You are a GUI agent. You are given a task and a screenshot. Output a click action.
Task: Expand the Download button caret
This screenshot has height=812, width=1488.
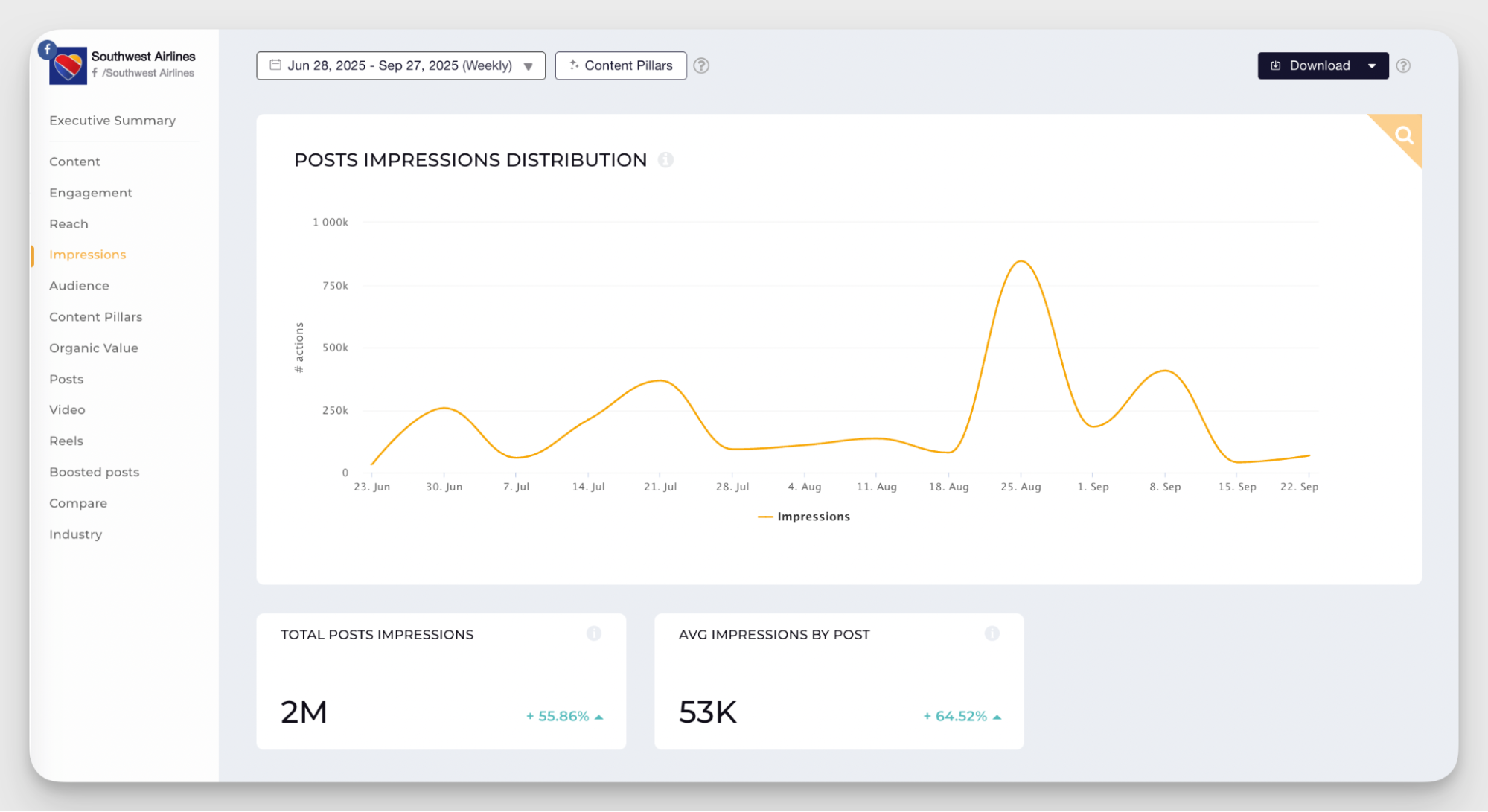(1372, 65)
